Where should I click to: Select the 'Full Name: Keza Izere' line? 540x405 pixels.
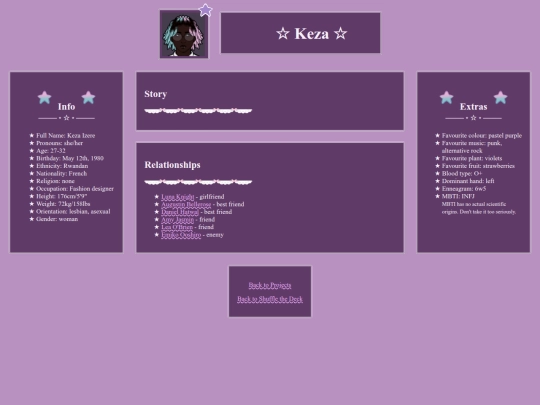pos(65,136)
